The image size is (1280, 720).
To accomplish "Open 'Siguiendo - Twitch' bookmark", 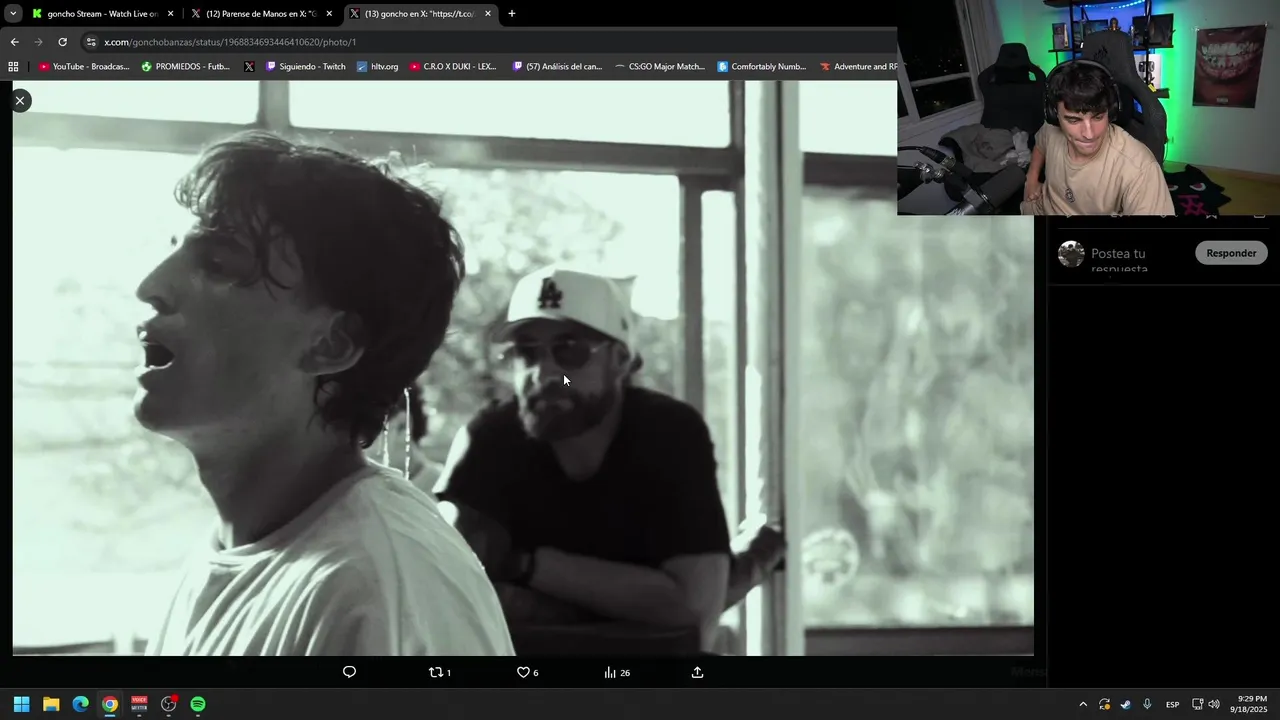I will pyautogui.click(x=305, y=67).
